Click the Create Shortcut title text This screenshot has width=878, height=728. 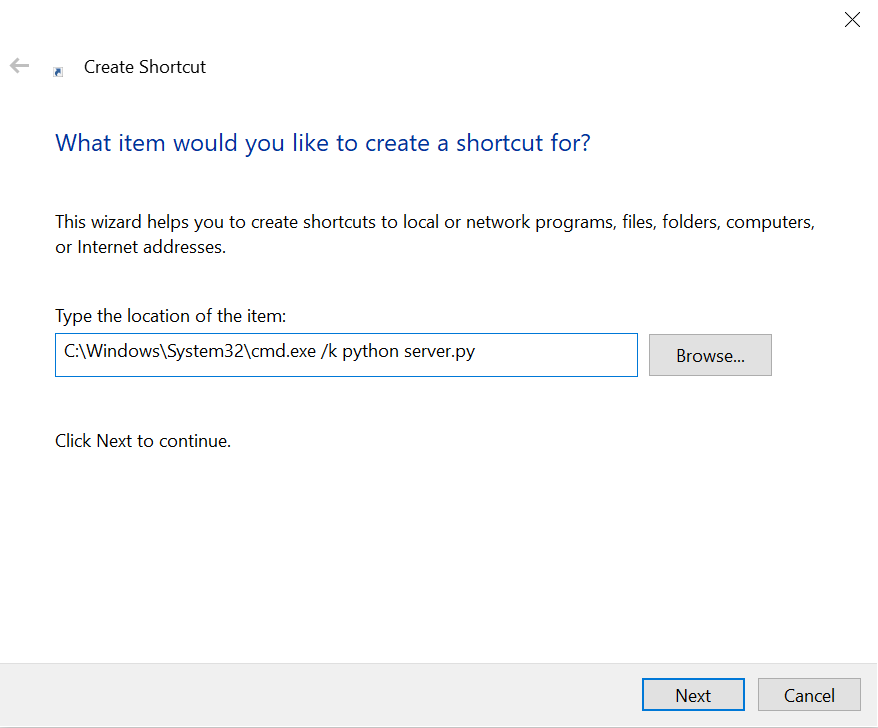tap(145, 67)
